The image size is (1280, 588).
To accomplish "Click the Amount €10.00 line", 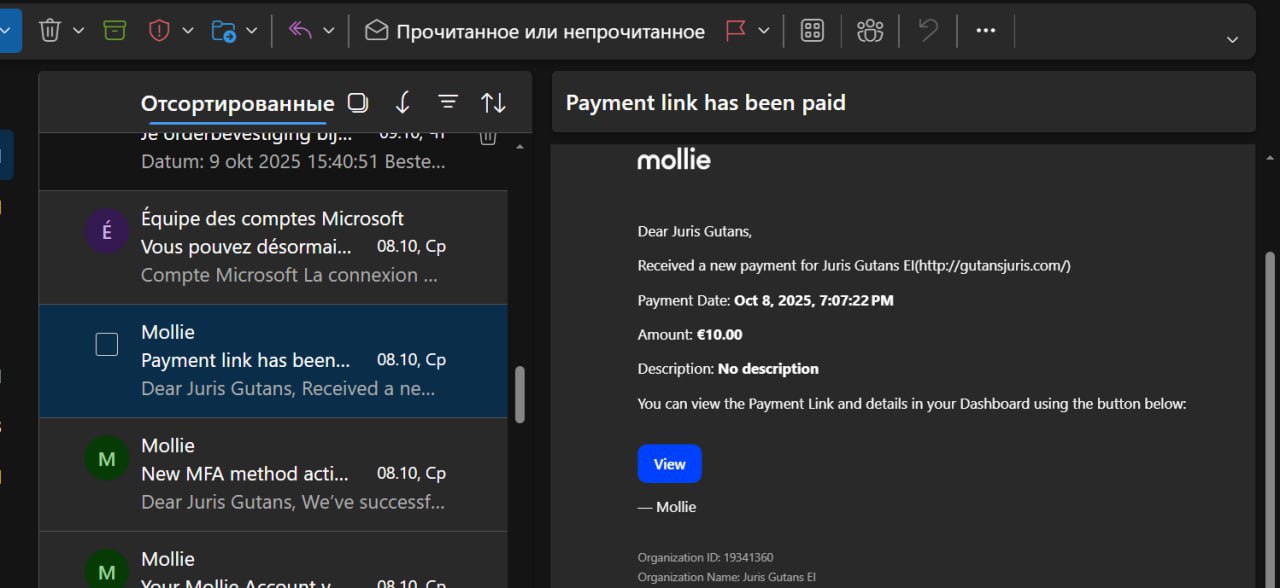I will [x=690, y=335].
